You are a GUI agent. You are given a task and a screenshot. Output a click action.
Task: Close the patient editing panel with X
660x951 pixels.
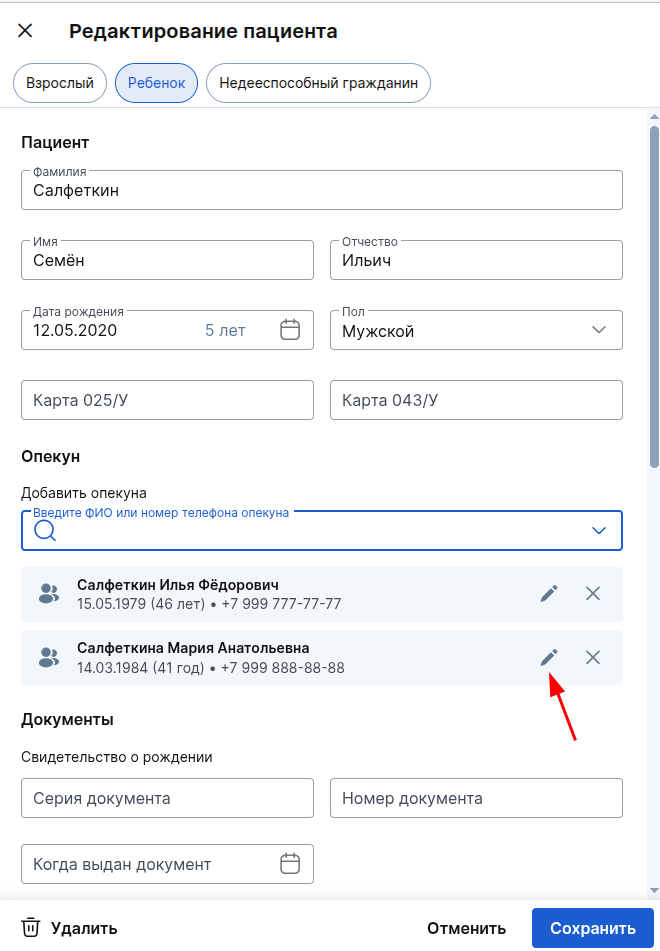[x=25, y=30]
